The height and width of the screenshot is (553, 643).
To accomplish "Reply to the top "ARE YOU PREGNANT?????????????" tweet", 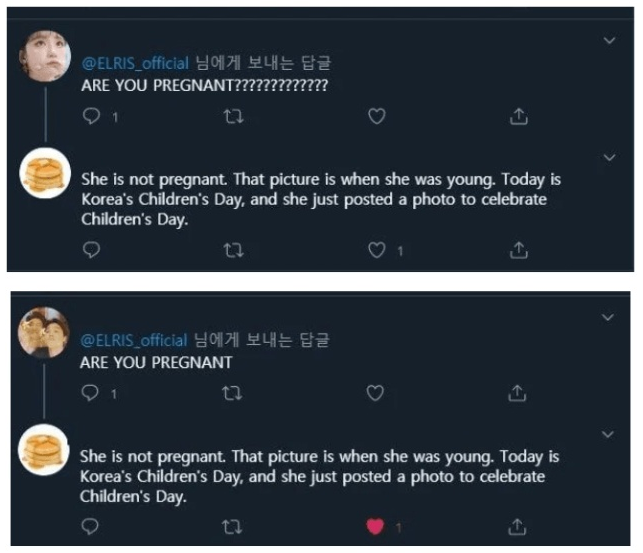I will 92,117.
